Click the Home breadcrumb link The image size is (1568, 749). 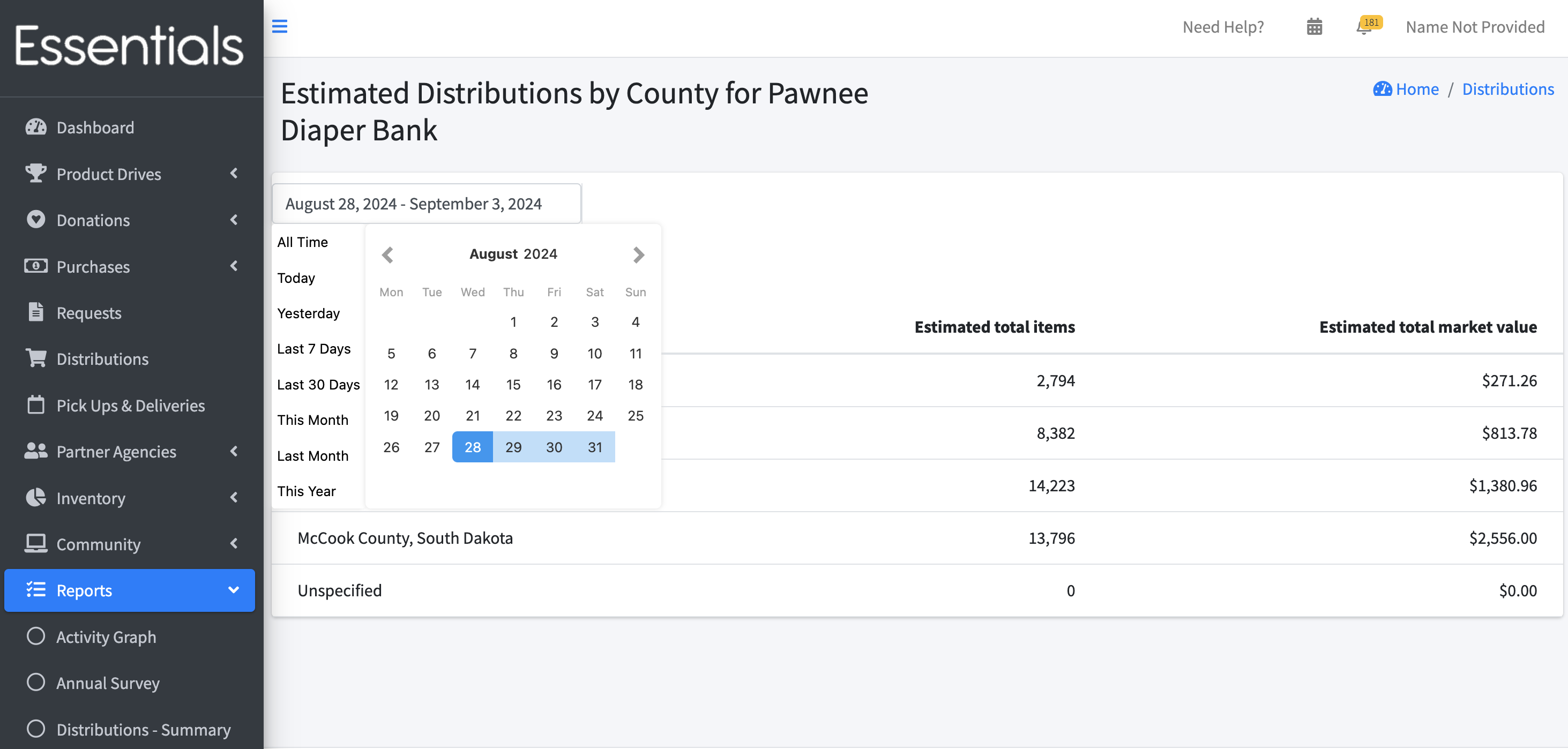(1406, 89)
